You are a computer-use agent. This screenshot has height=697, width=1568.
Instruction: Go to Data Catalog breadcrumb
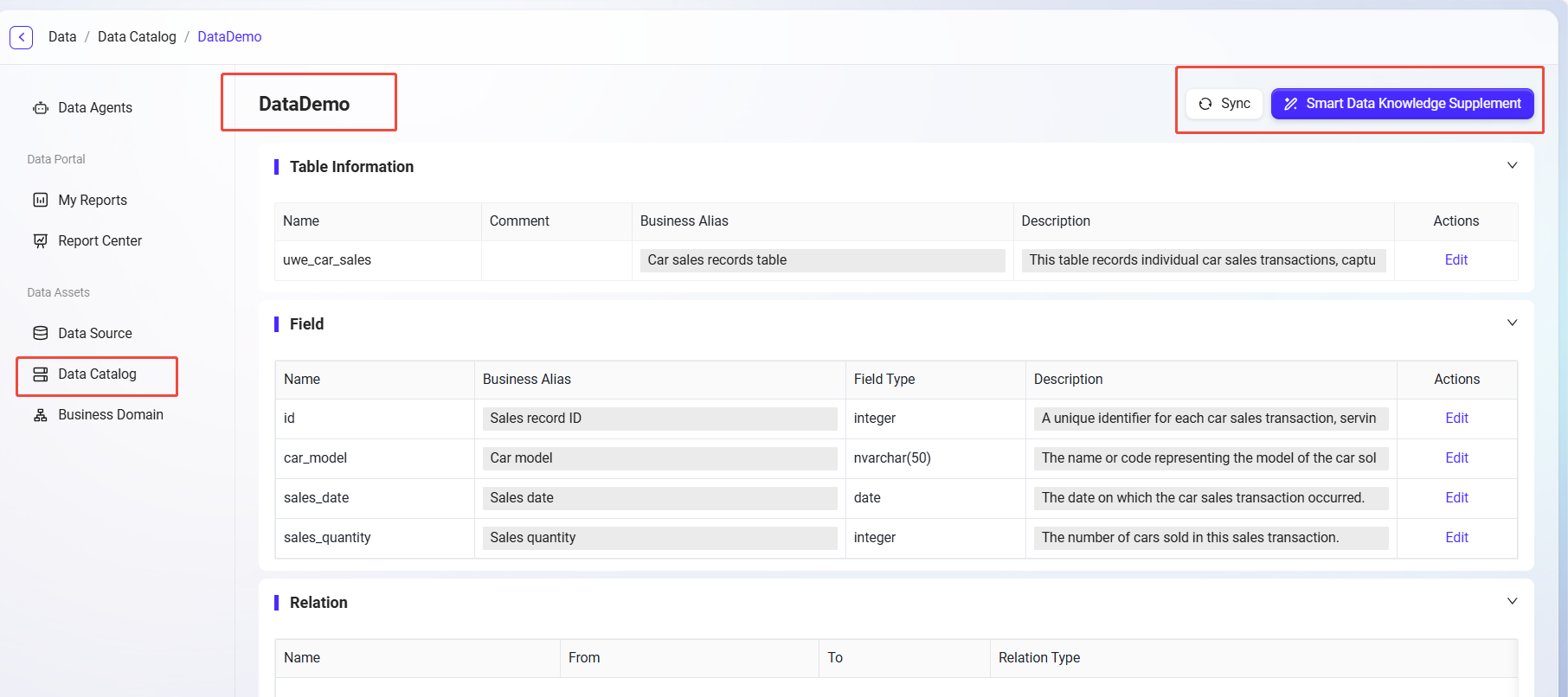(137, 36)
